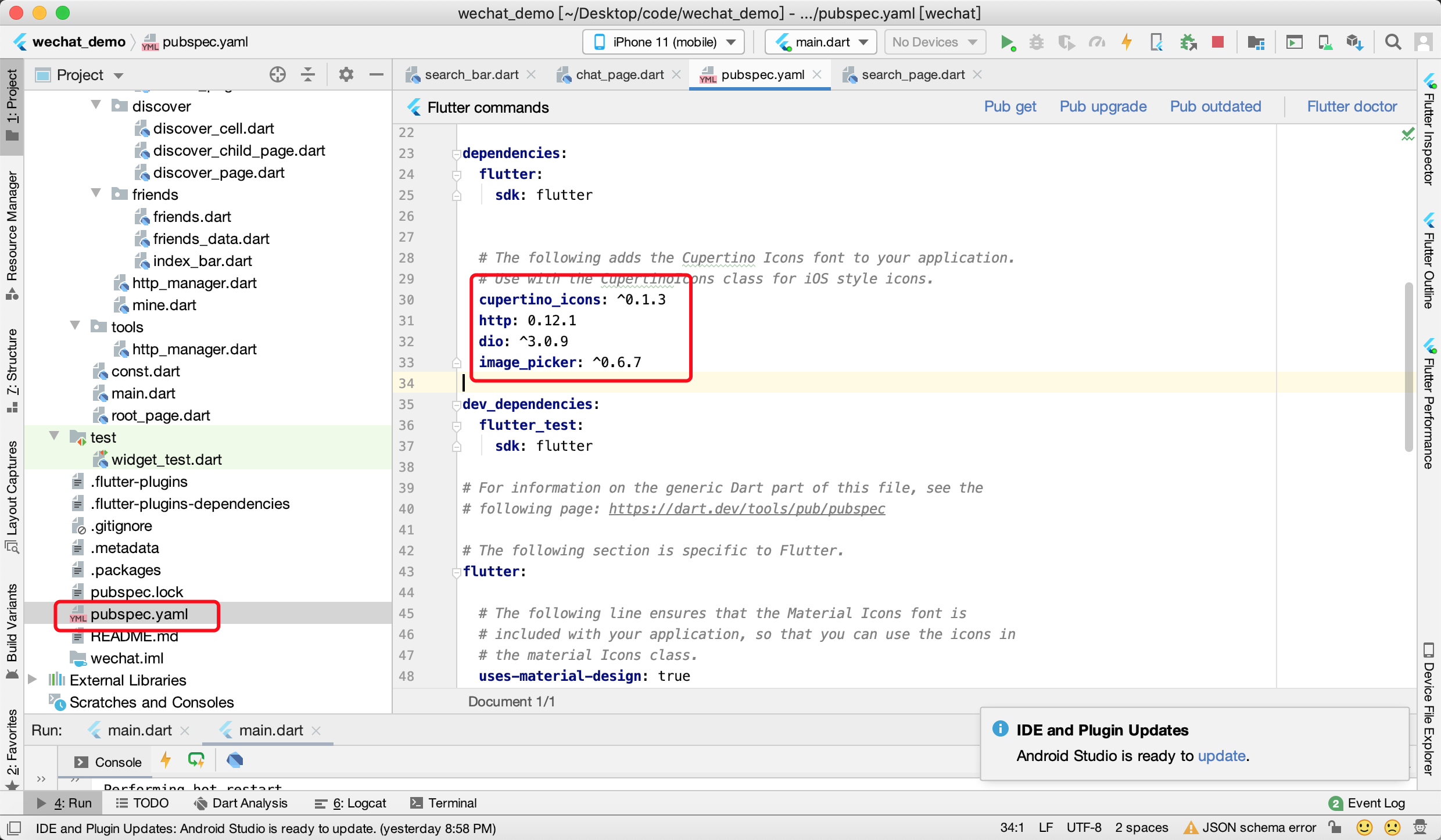This screenshot has height=840, width=1441.
Task: Switch to the chat_page.dart tab
Action: [619, 75]
